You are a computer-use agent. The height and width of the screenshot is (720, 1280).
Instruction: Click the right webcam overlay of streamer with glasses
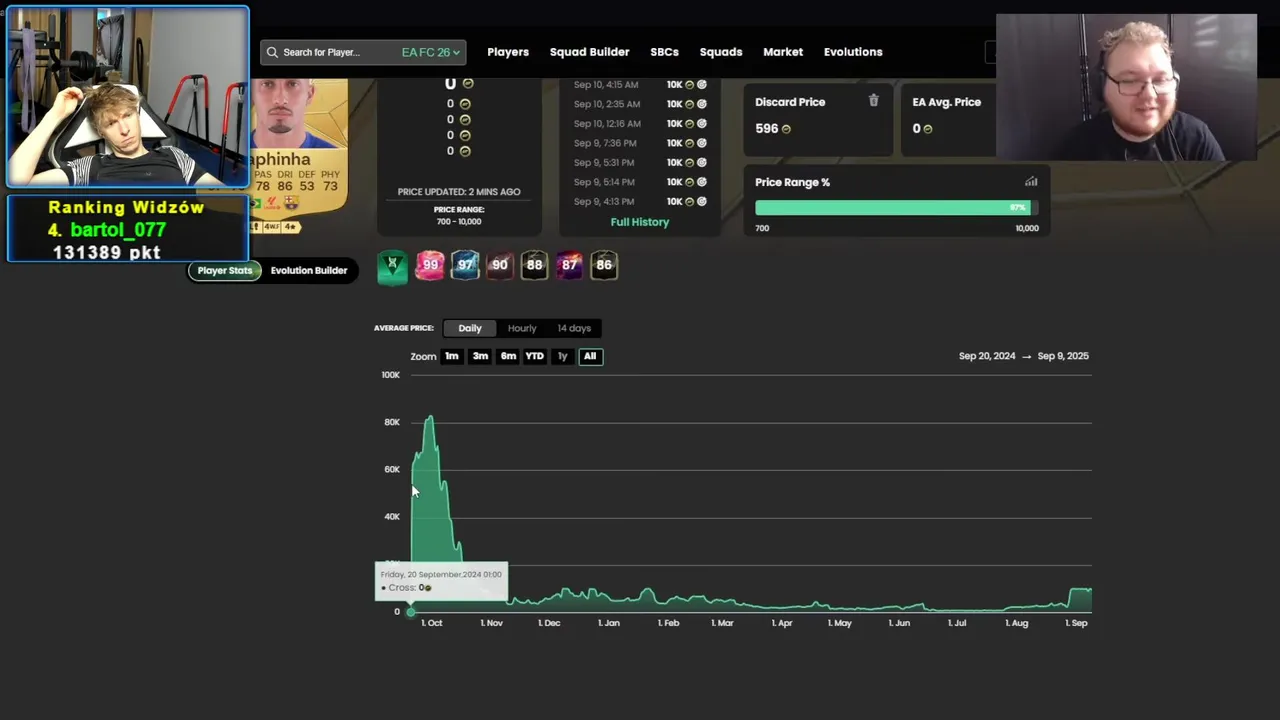pos(1126,88)
